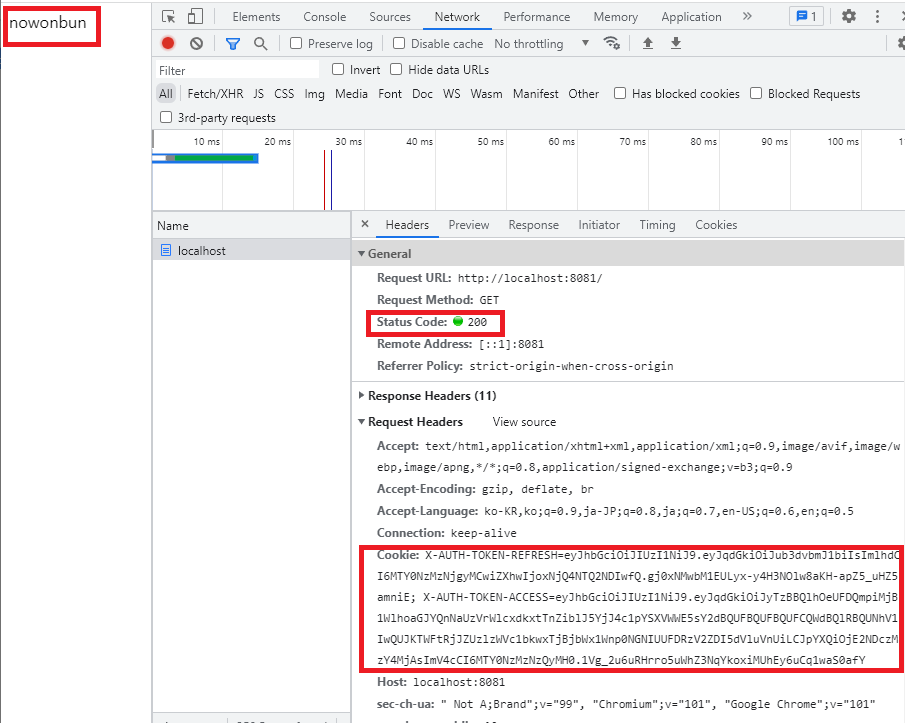
Task: Filter requests by Img
Action: coord(315,93)
